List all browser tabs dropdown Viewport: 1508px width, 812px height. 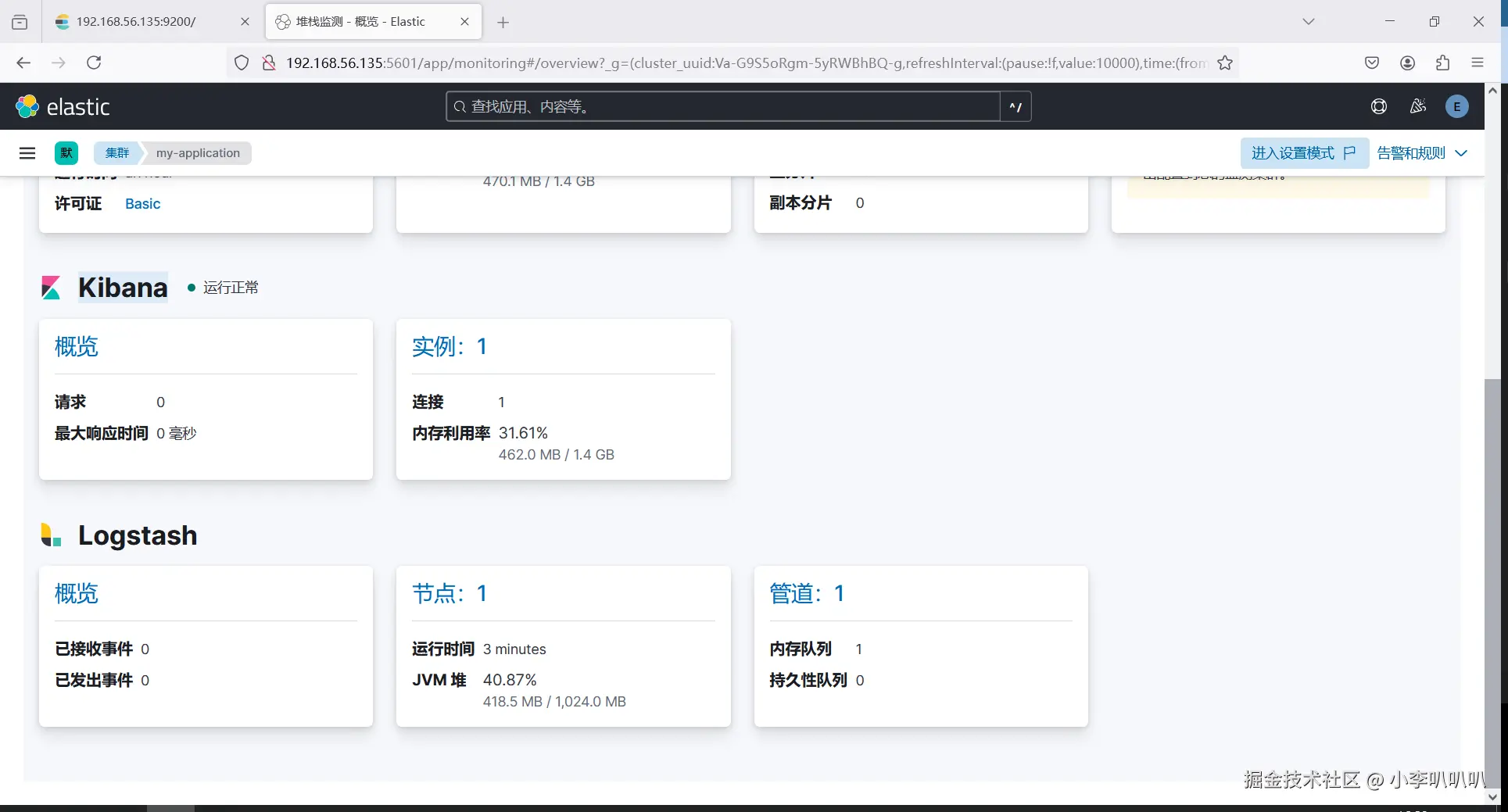coord(1309,22)
